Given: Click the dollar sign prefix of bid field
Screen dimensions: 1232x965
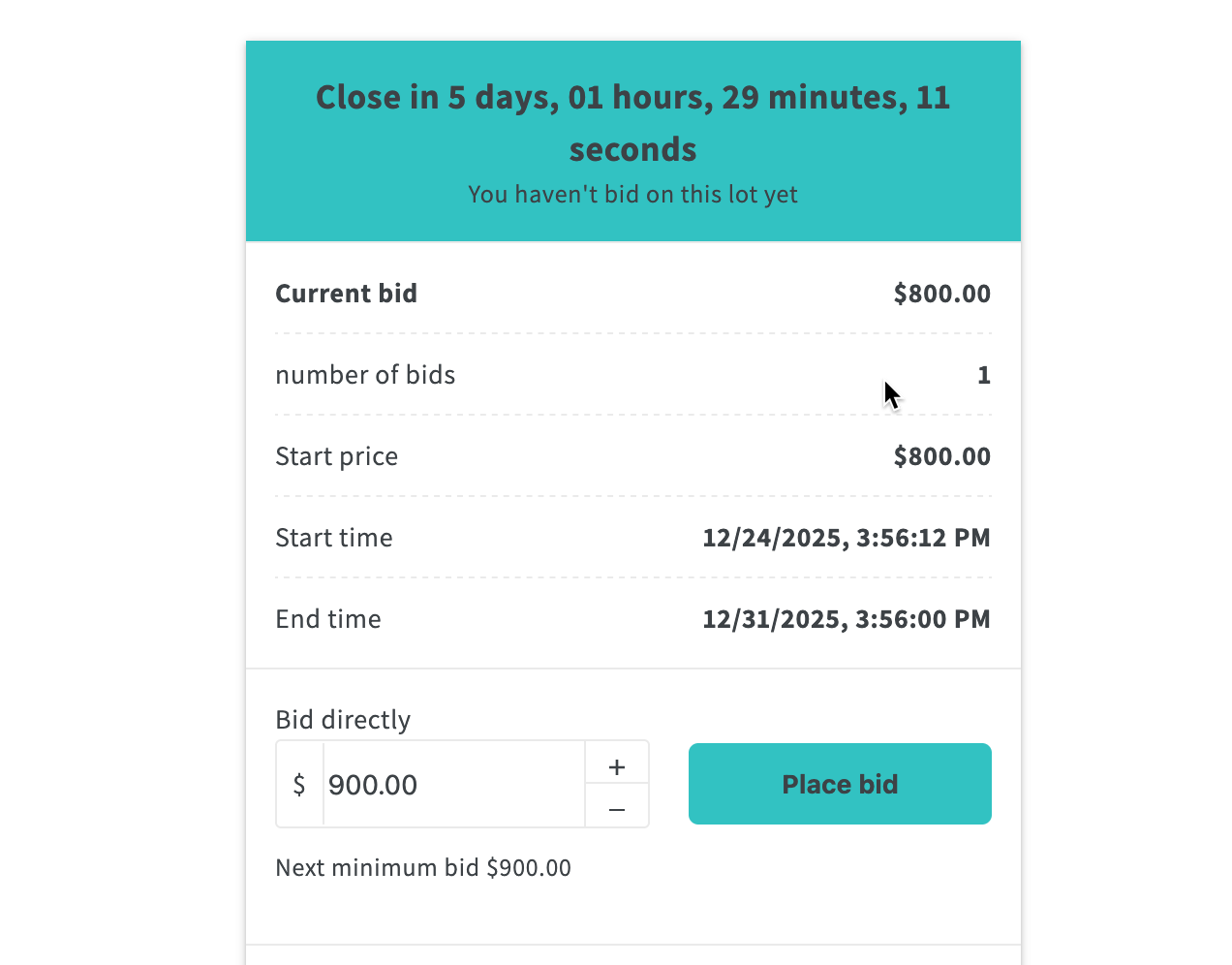Looking at the screenshot, I should click(x=299, y=785).
